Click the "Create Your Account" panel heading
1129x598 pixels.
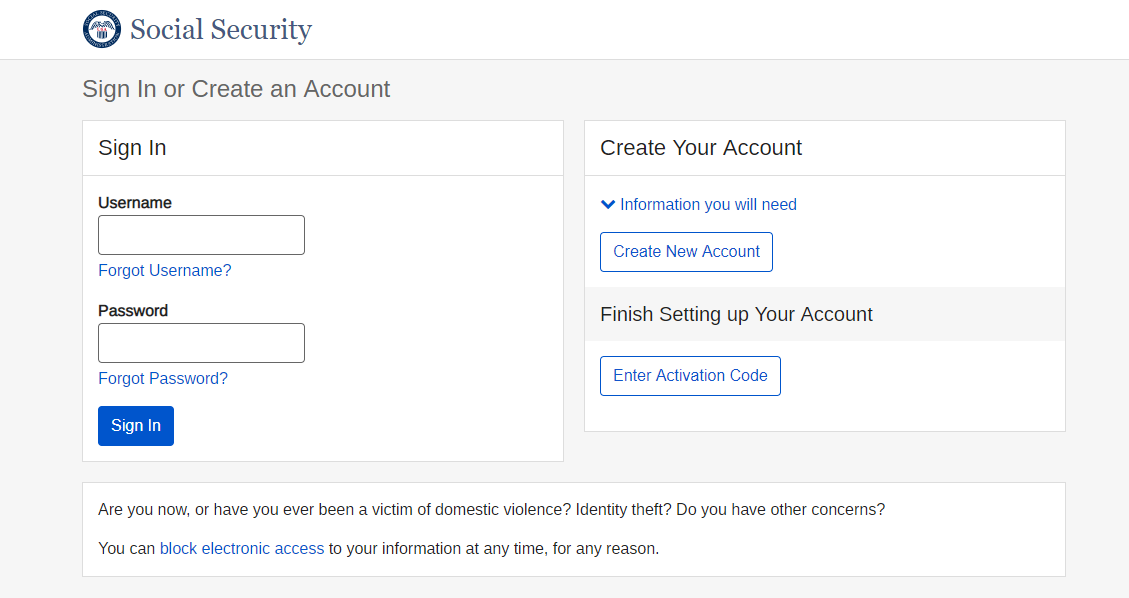pos(701,148)
